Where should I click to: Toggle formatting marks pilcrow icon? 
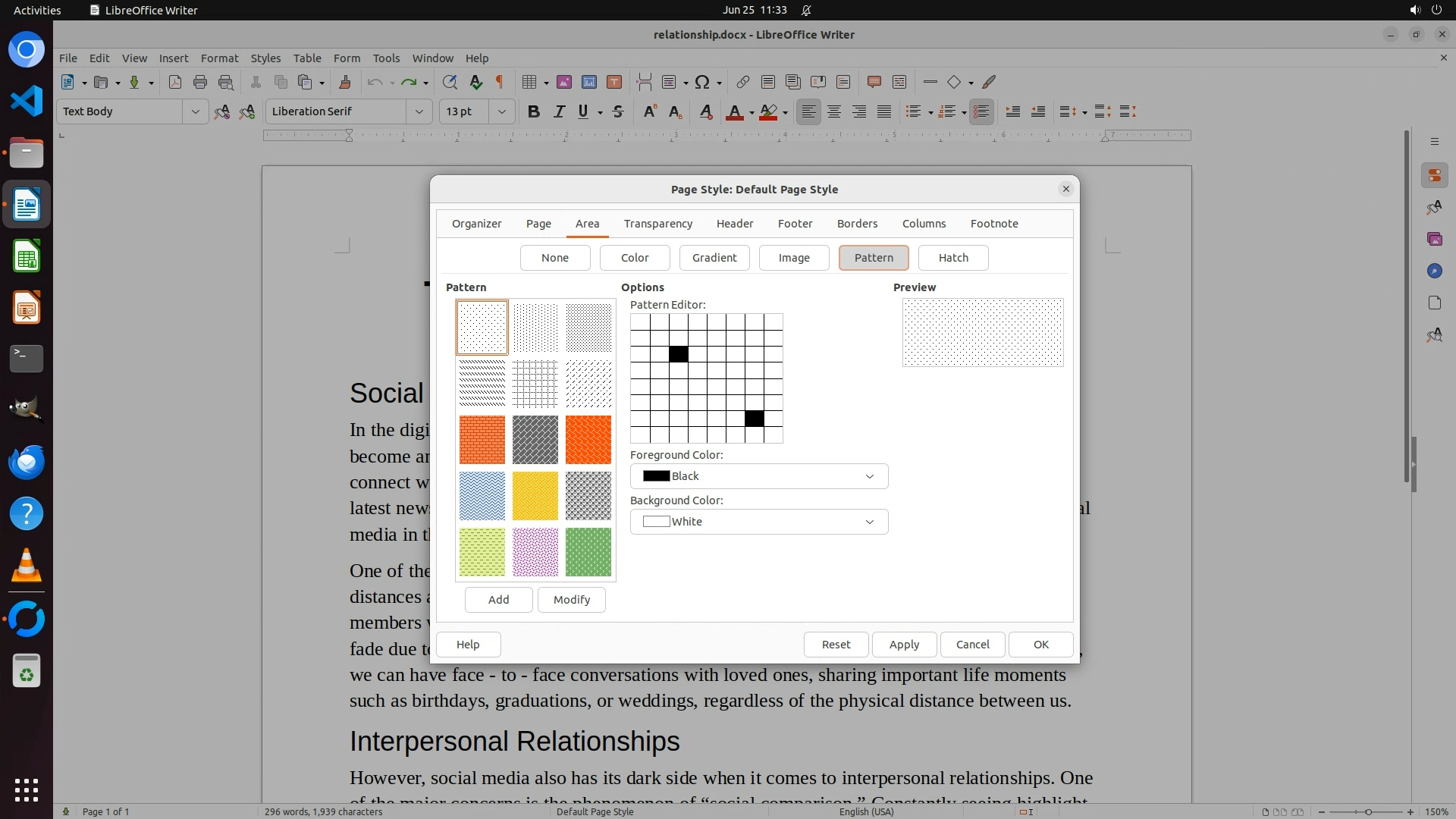[500, 82]
